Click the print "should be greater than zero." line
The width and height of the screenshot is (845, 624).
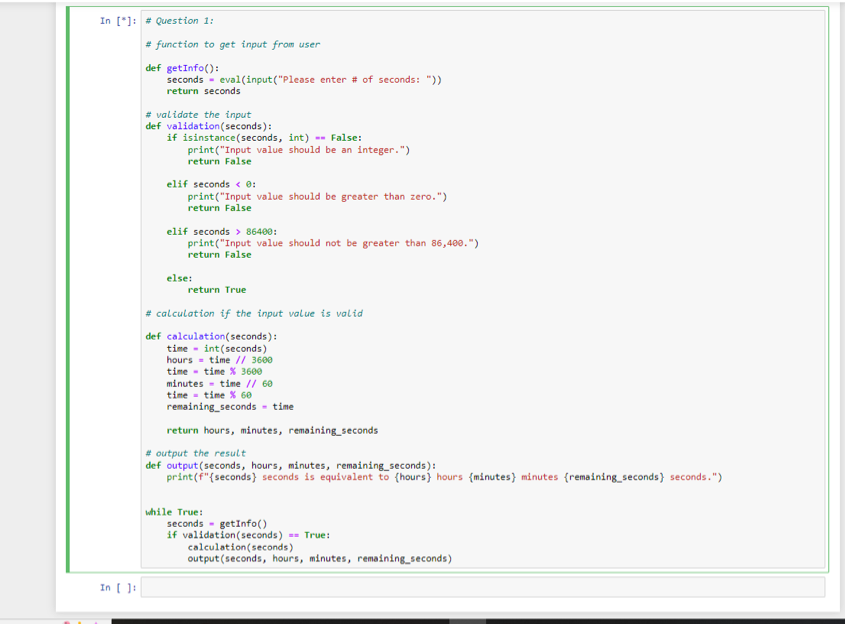click(x=317, y=197)
